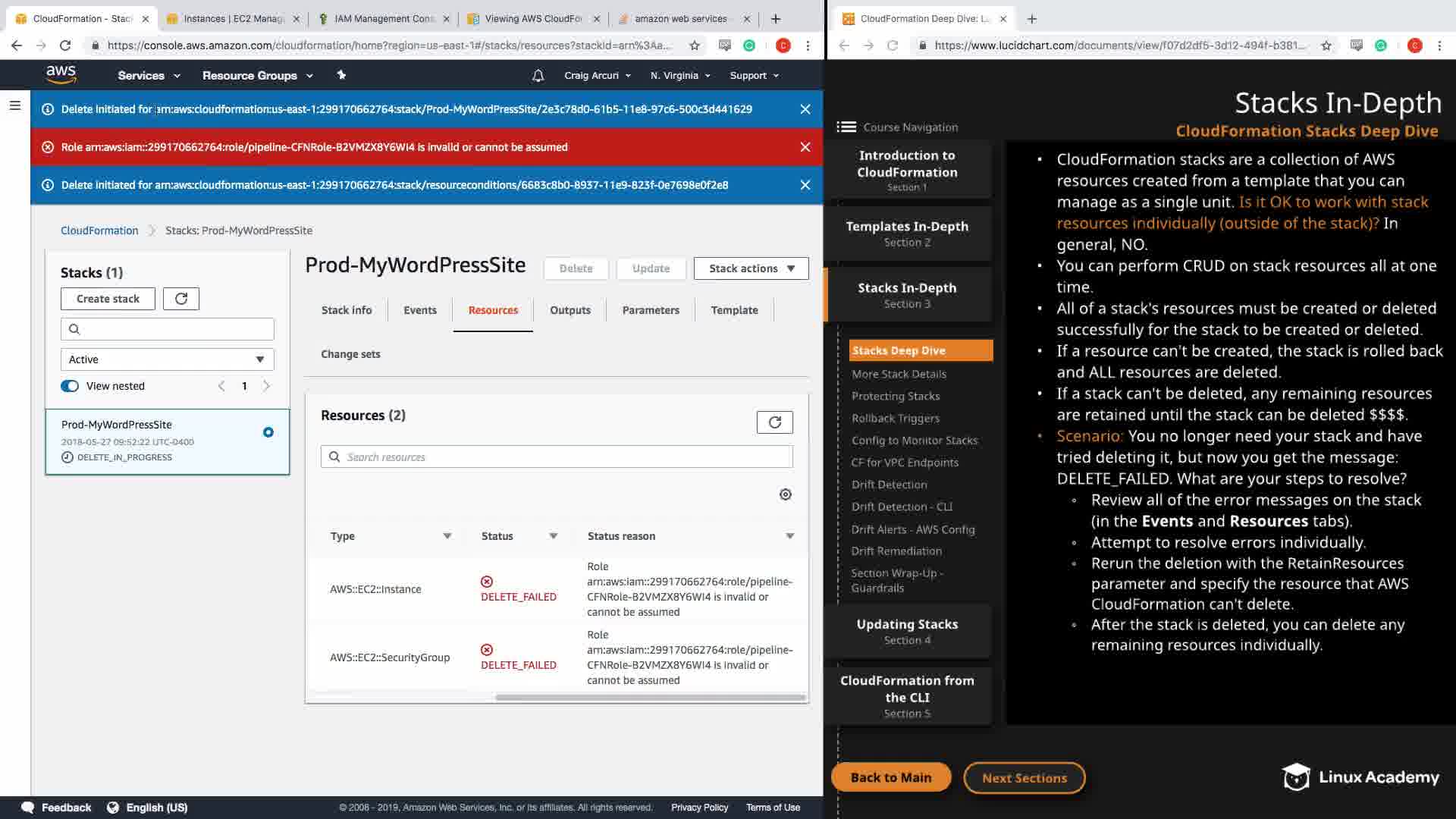This screenshot has width=1456, height=819.
Task: Select the Prod-MyWordPressSite stack radio button
Action: pos(268,432)
